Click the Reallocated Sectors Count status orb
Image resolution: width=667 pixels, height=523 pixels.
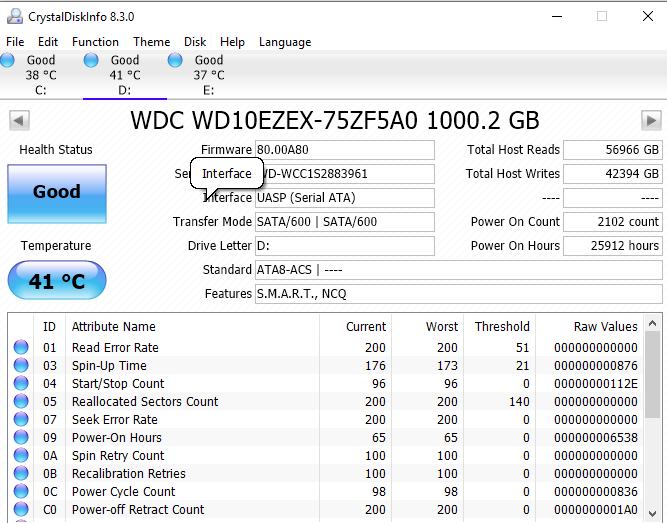pyautogui.click(x=21, y=402)
